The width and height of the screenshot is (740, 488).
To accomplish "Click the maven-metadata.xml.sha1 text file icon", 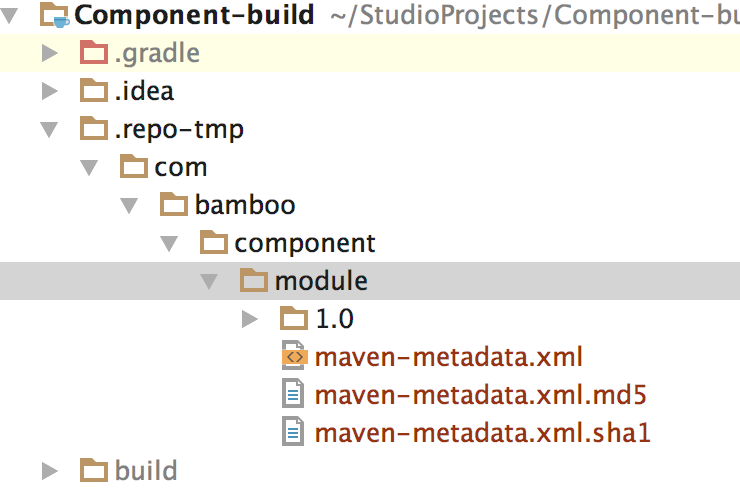I will 294,432.
